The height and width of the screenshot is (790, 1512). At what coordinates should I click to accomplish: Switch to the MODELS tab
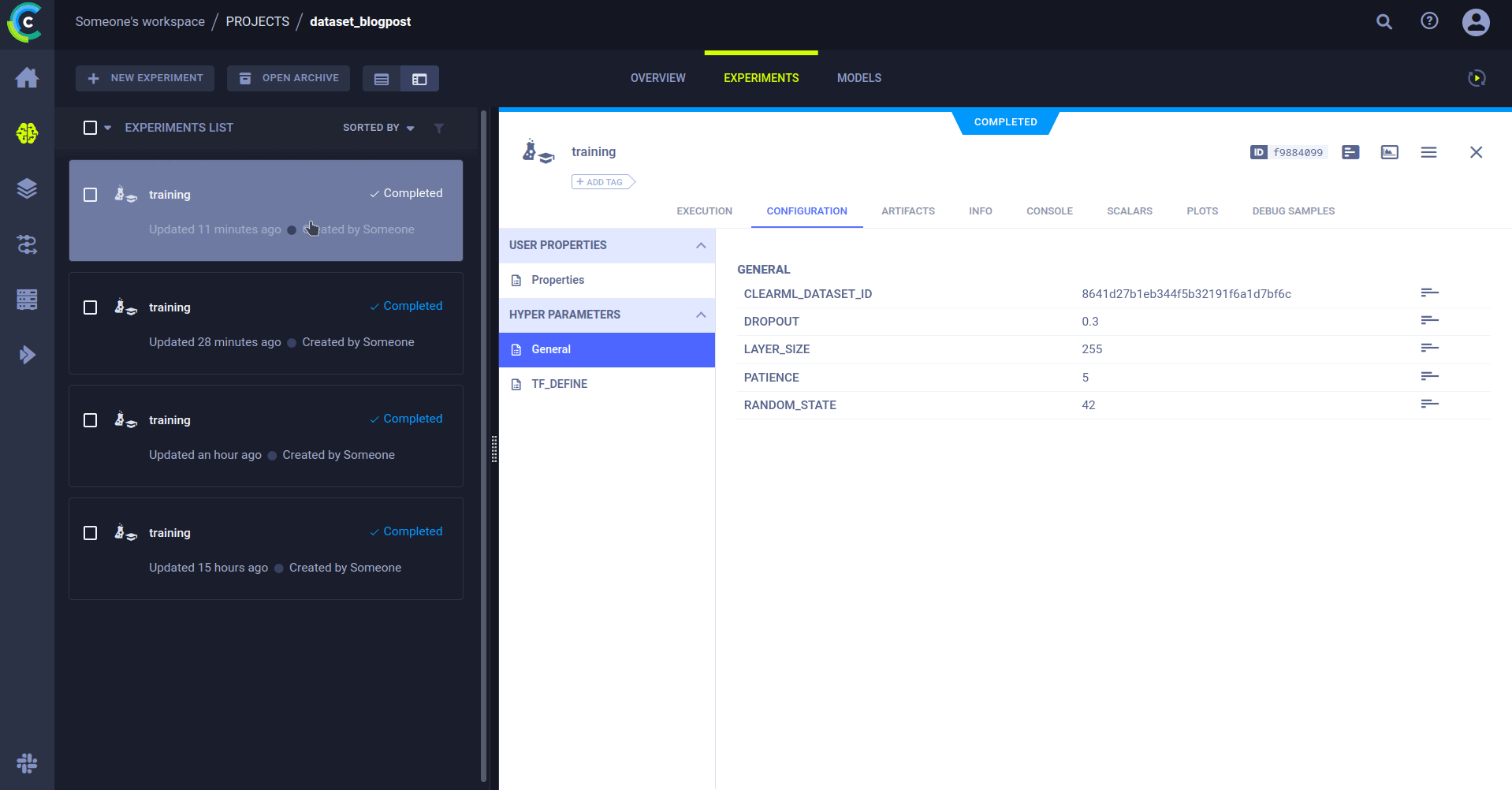click(858, 78)
